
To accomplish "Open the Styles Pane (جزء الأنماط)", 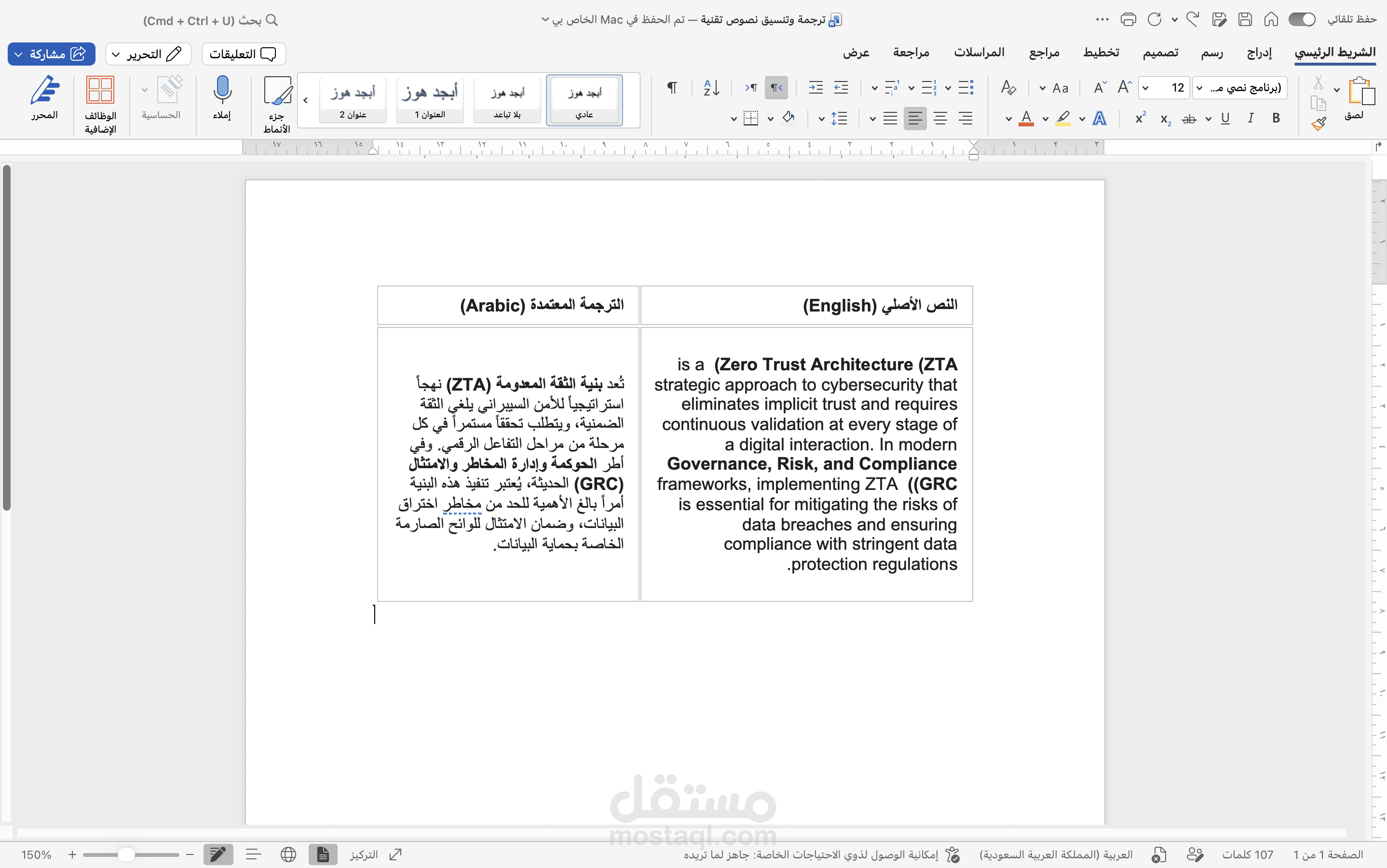I will 277,105.
